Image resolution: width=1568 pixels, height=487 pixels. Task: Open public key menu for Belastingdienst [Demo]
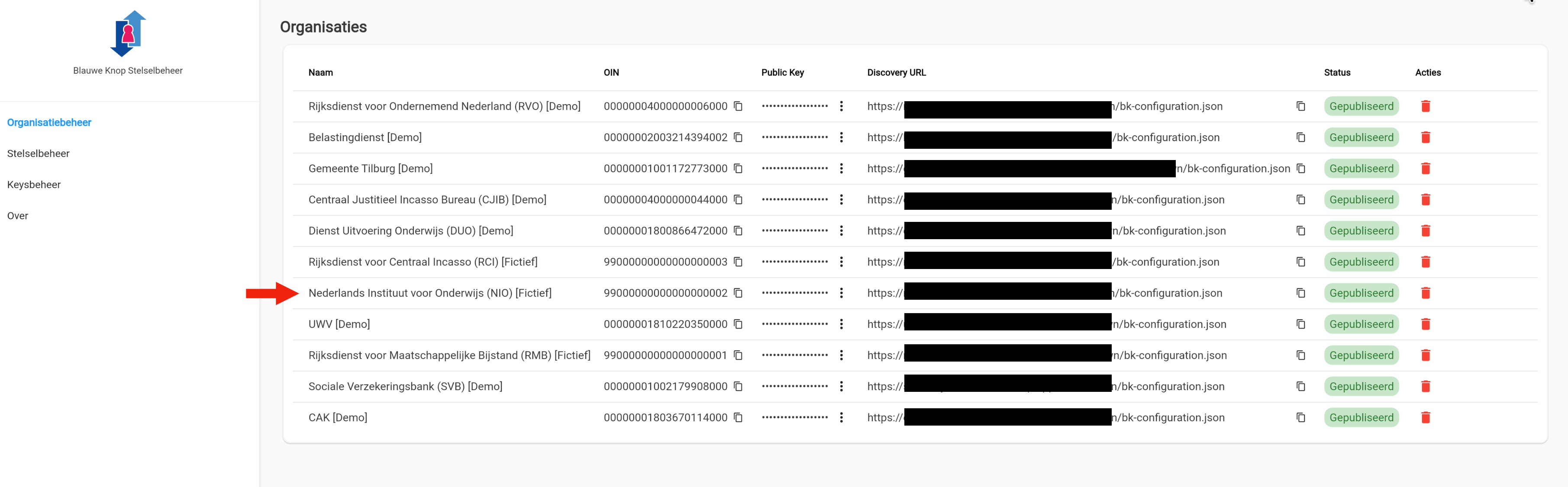click(841, 138)
